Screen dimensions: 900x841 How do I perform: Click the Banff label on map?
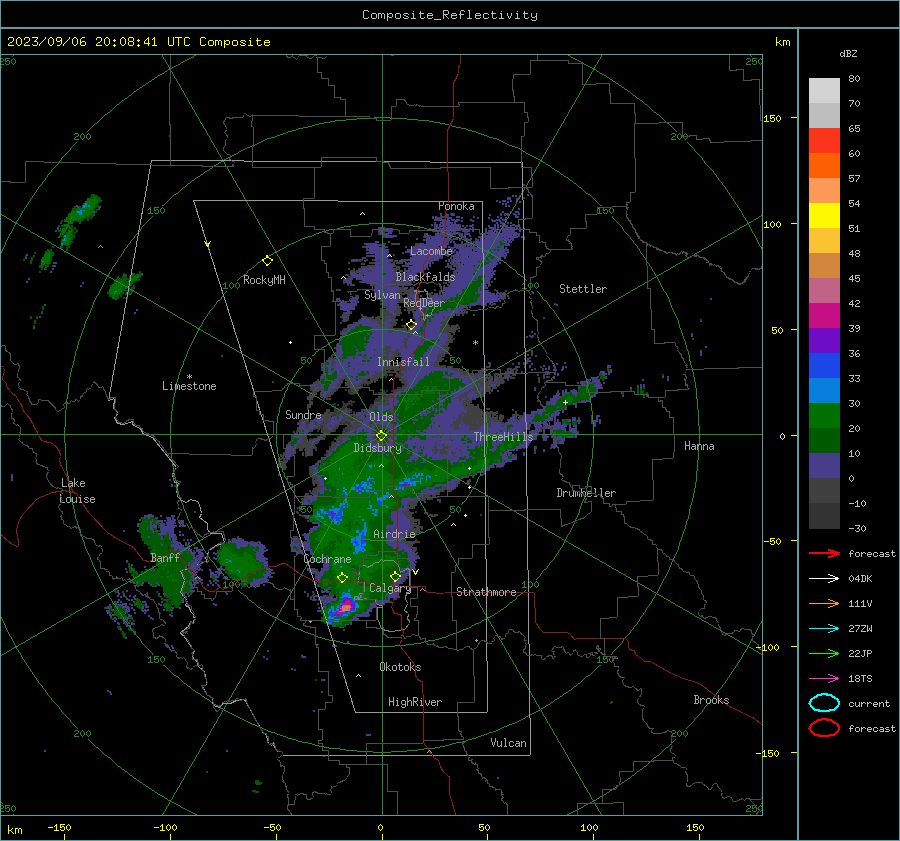click(165, 558)
